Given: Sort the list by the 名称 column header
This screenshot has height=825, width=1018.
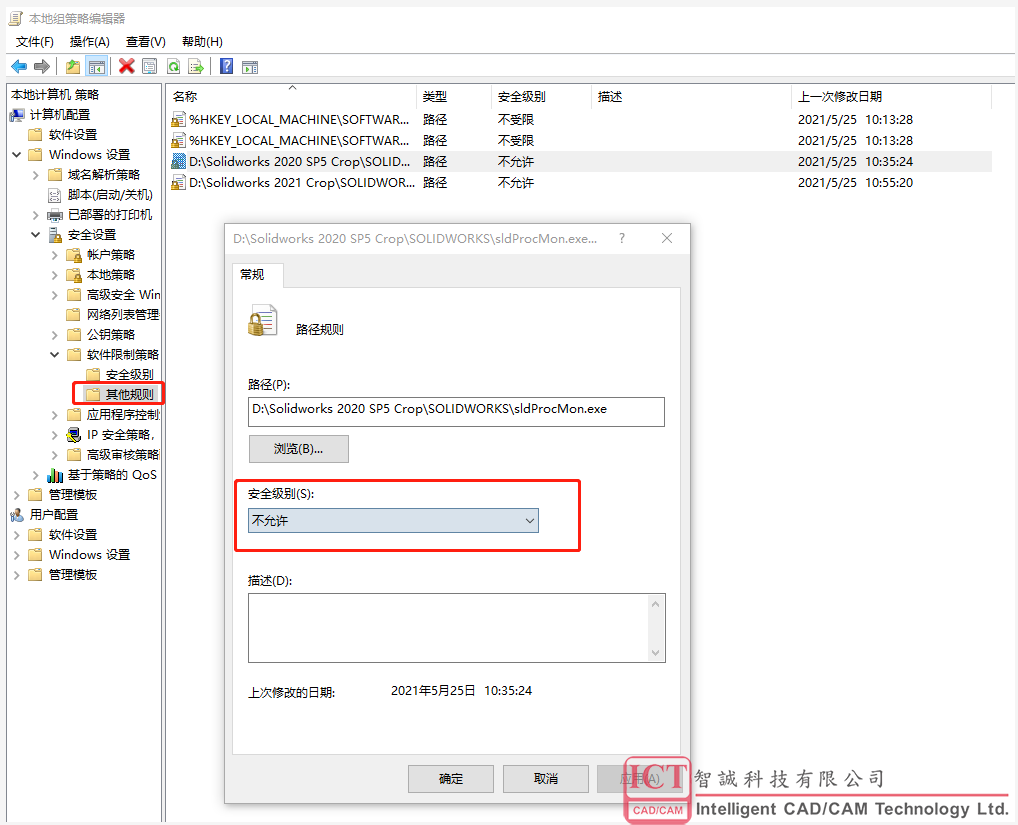Looking at the screenshot, I should (291, 97).
